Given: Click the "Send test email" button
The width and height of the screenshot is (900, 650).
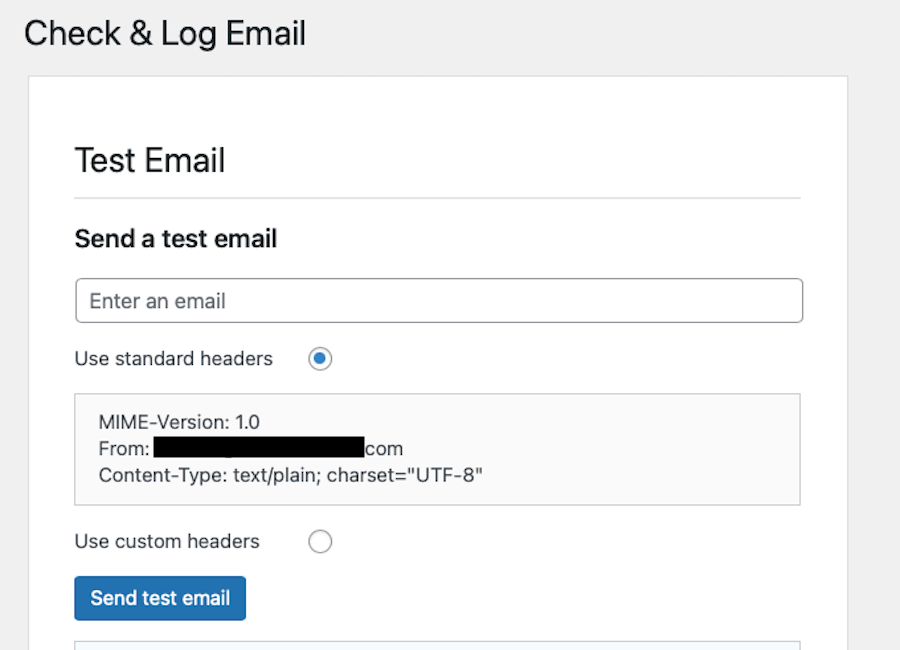Looking at the screenshot, I should (159, 598).
